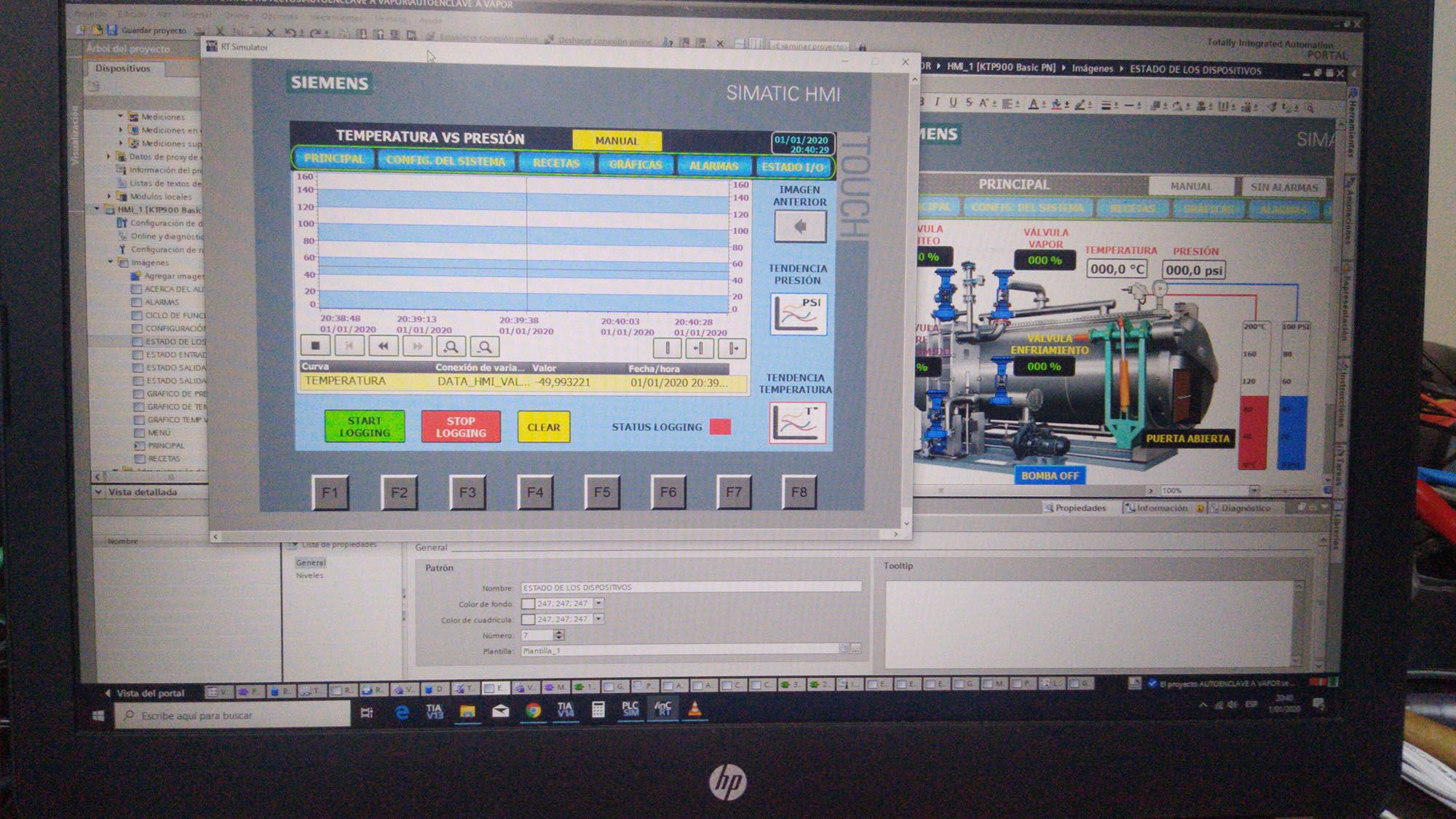Open the PRINCIPAL tab in simulator
This screenshot has width=1456, height=819.
pos(334,159)
